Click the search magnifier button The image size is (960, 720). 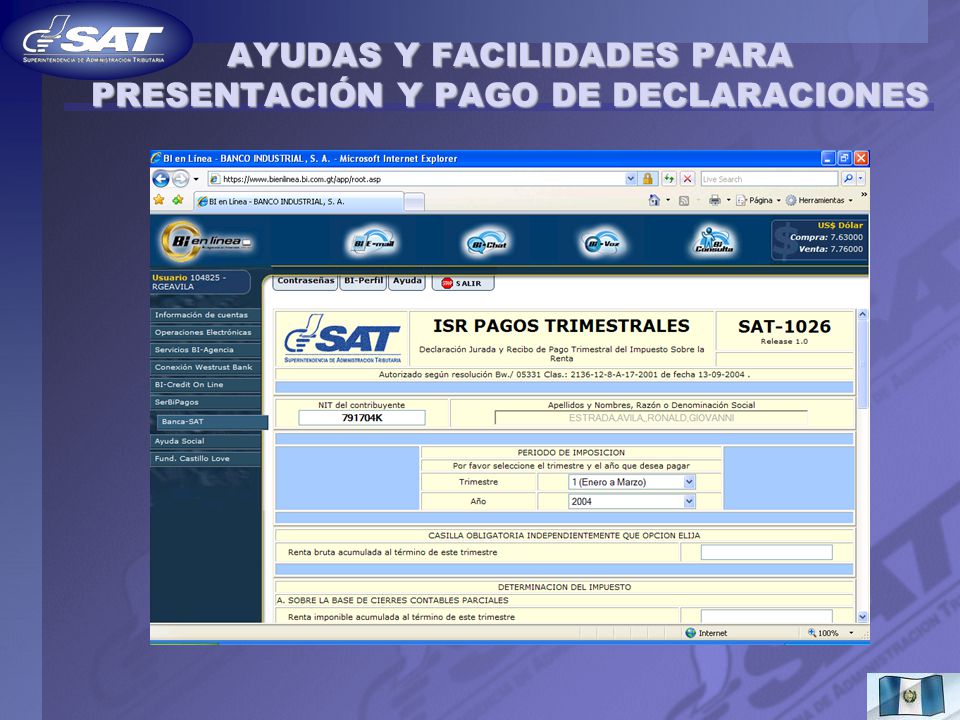[x=848, y=179]
